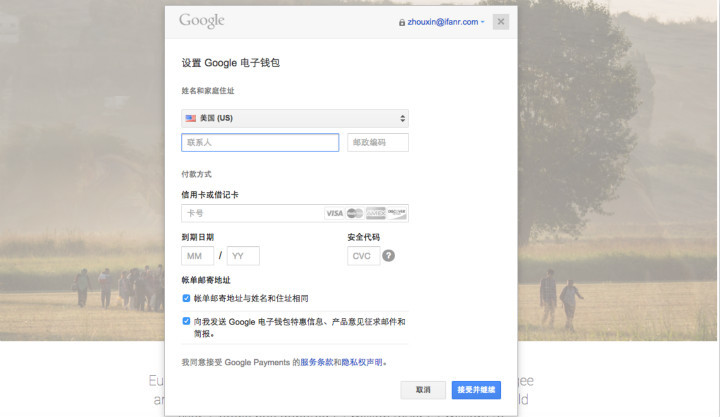Select the MM expiration month field
This screenshot has width=720, height=417.
(x=197, y=256)
